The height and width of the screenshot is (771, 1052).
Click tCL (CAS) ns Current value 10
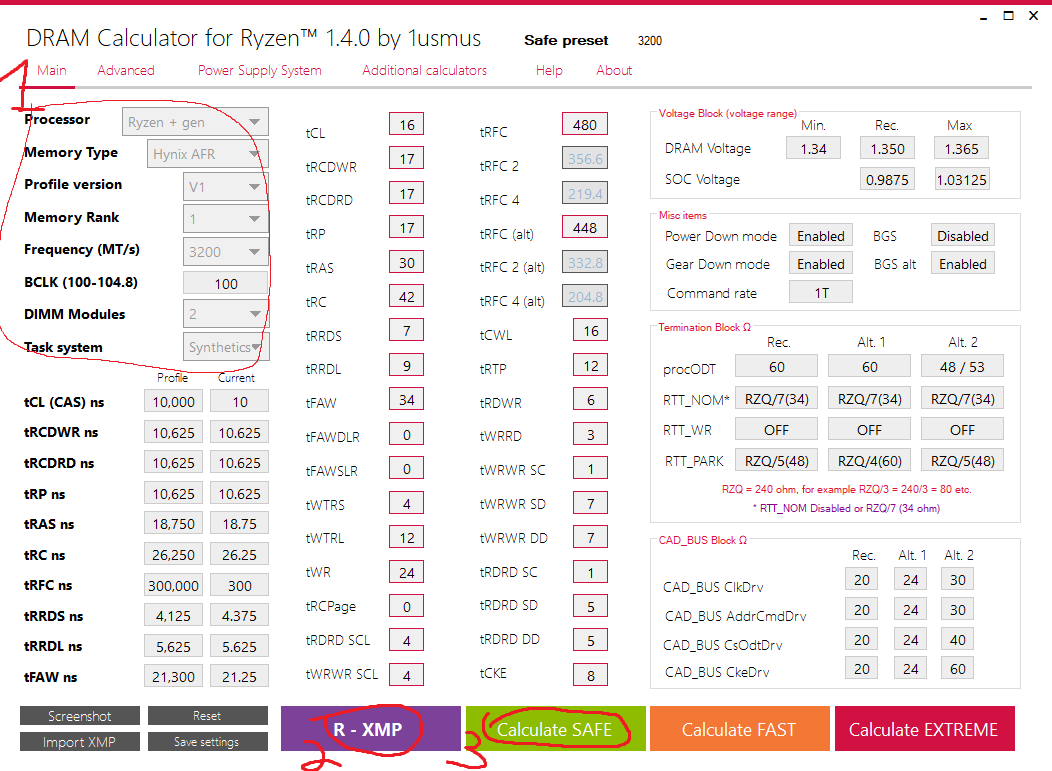click(x=240, y=402)
